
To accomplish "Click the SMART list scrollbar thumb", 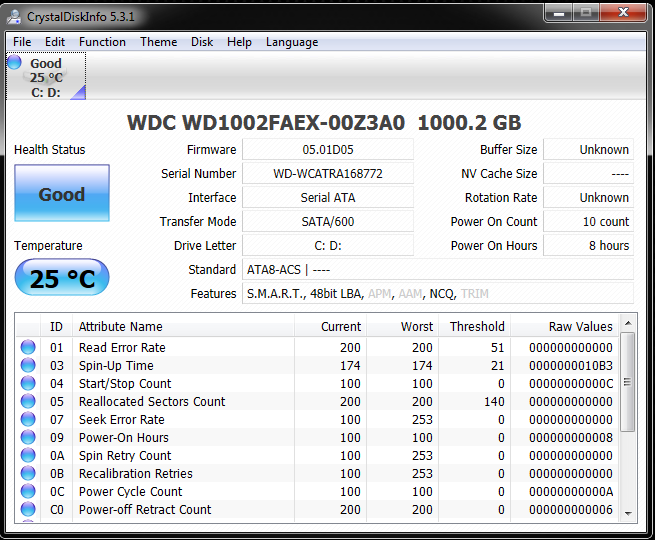I will (x=627, y=382).
